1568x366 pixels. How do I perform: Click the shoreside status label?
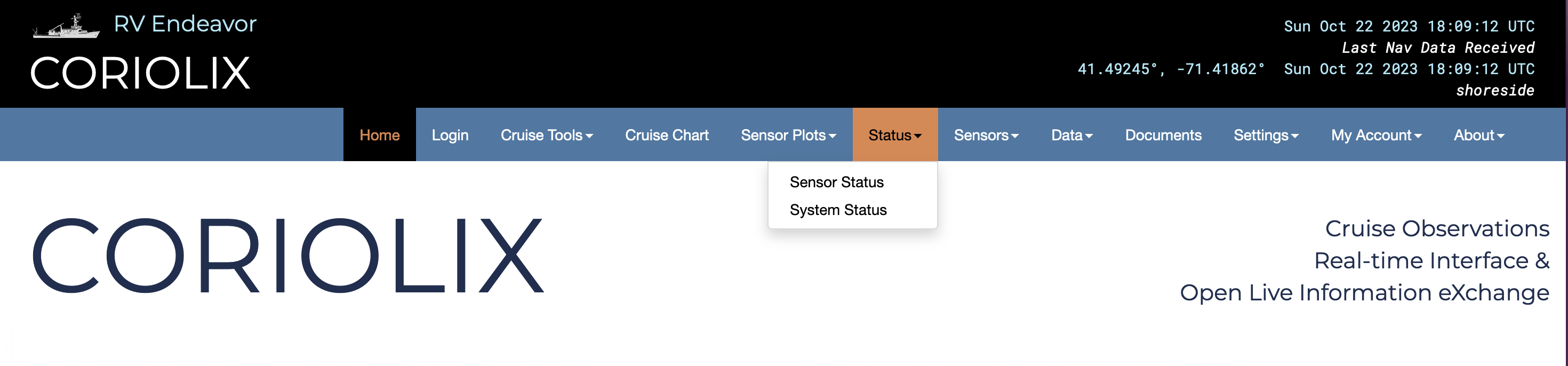pos(1494,90)
